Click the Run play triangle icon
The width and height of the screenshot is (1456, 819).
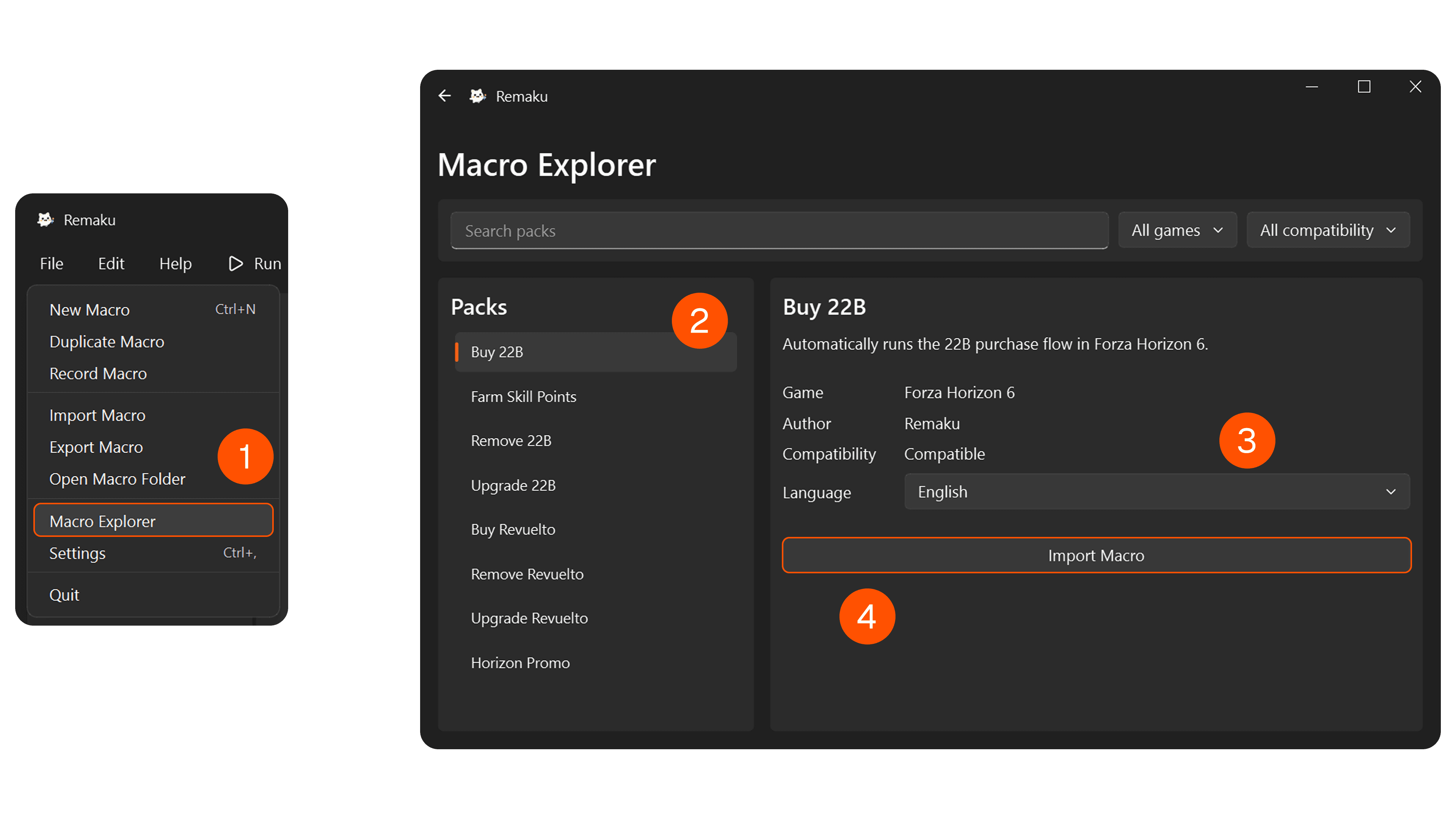(x=235, y=264)
